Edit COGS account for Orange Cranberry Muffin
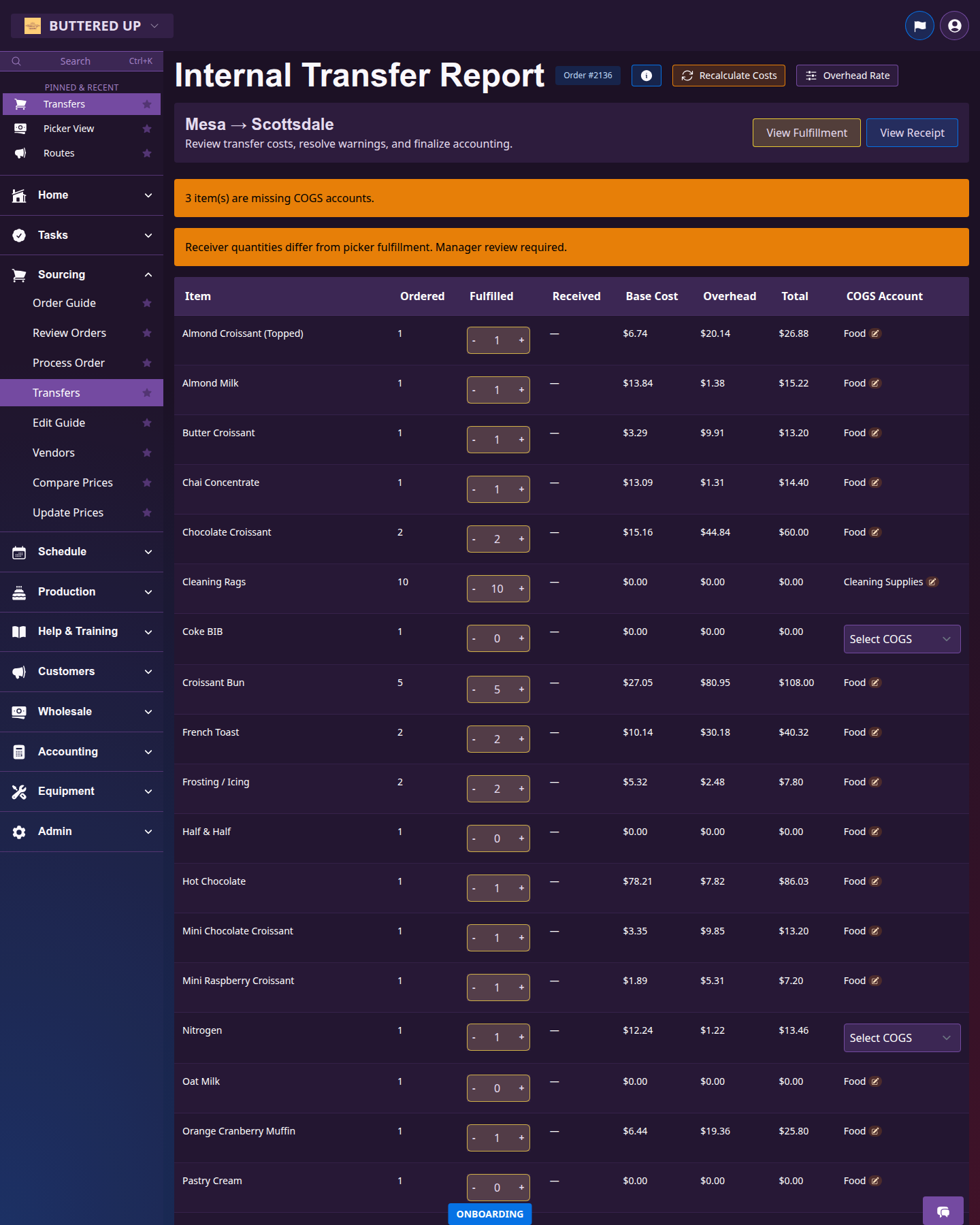Image resolution: width=980 pixels, height=1225 pixels. pyautogui.click(x=876, y=1131)
